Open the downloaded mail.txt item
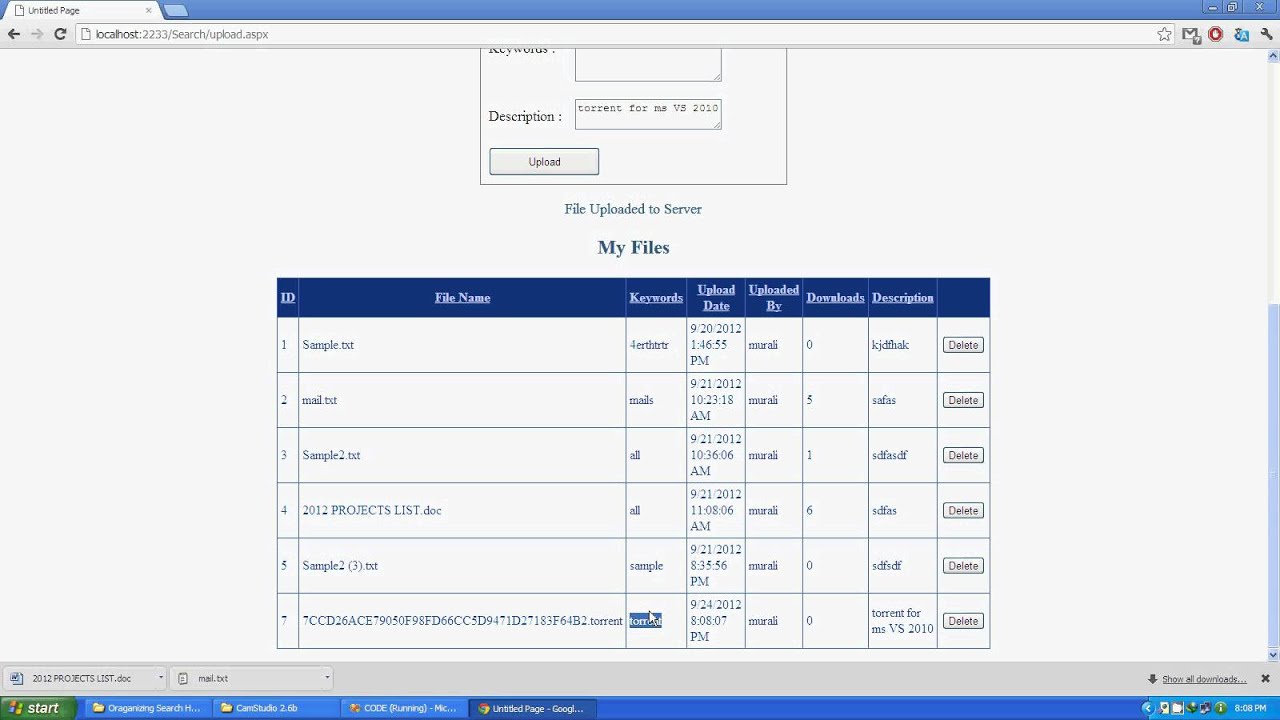The height and width of the screenshot is (720, 1280). 244,678
